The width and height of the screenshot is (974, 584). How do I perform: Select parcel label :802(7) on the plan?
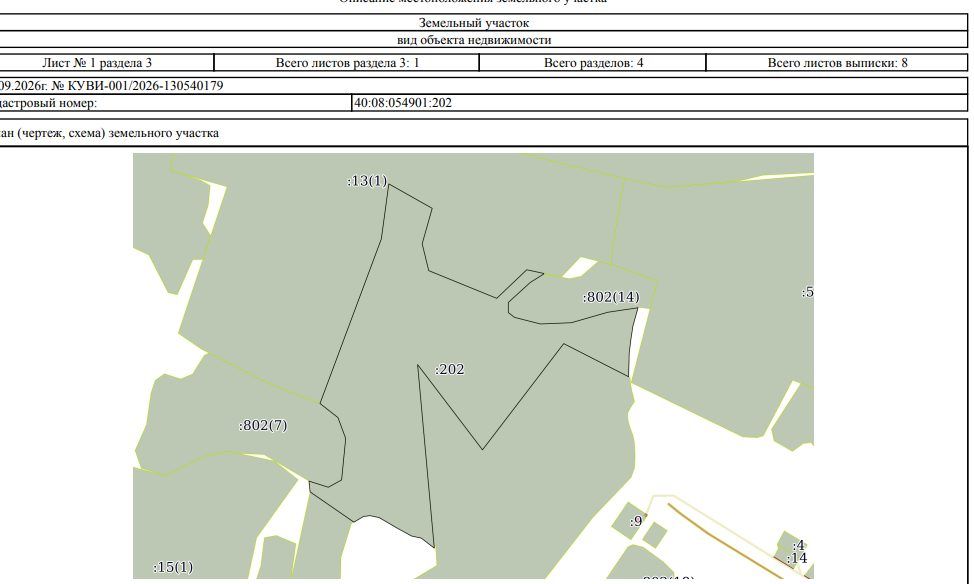263,426
